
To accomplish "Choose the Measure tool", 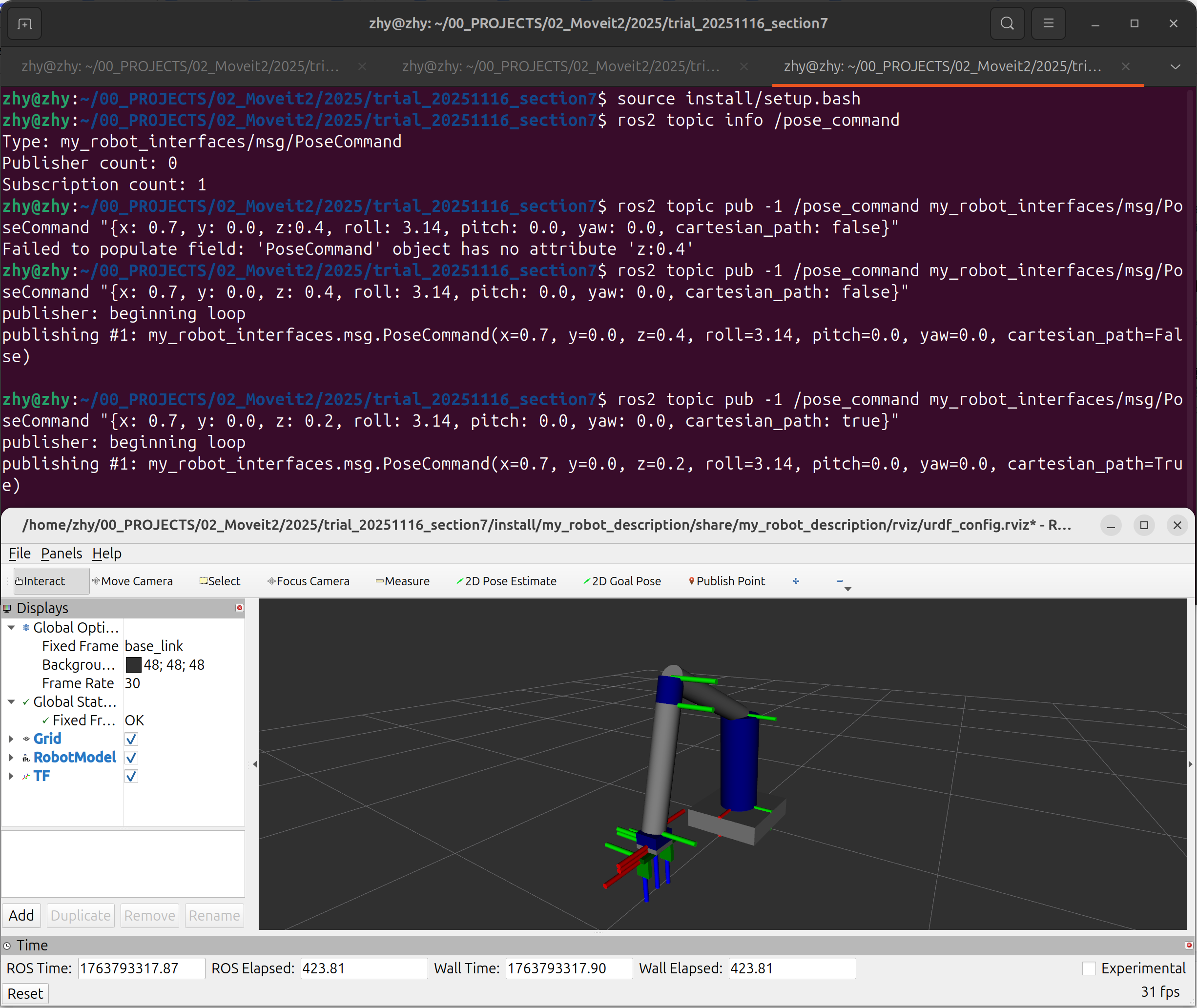I will click(x=402, y=581).
